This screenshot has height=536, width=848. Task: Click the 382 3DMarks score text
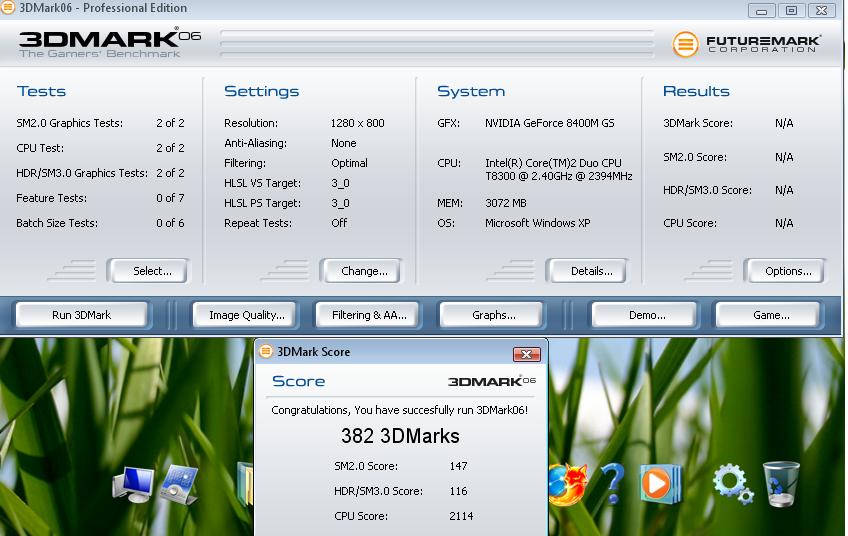coord(400,436)
